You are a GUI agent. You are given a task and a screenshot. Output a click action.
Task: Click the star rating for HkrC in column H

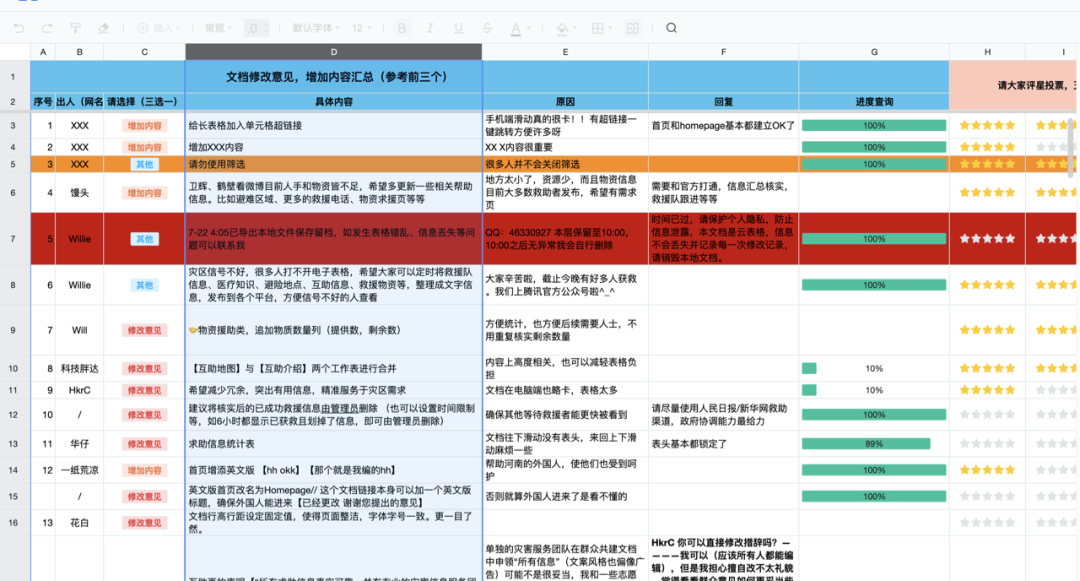pyautogui.click(x=987, y=390)
